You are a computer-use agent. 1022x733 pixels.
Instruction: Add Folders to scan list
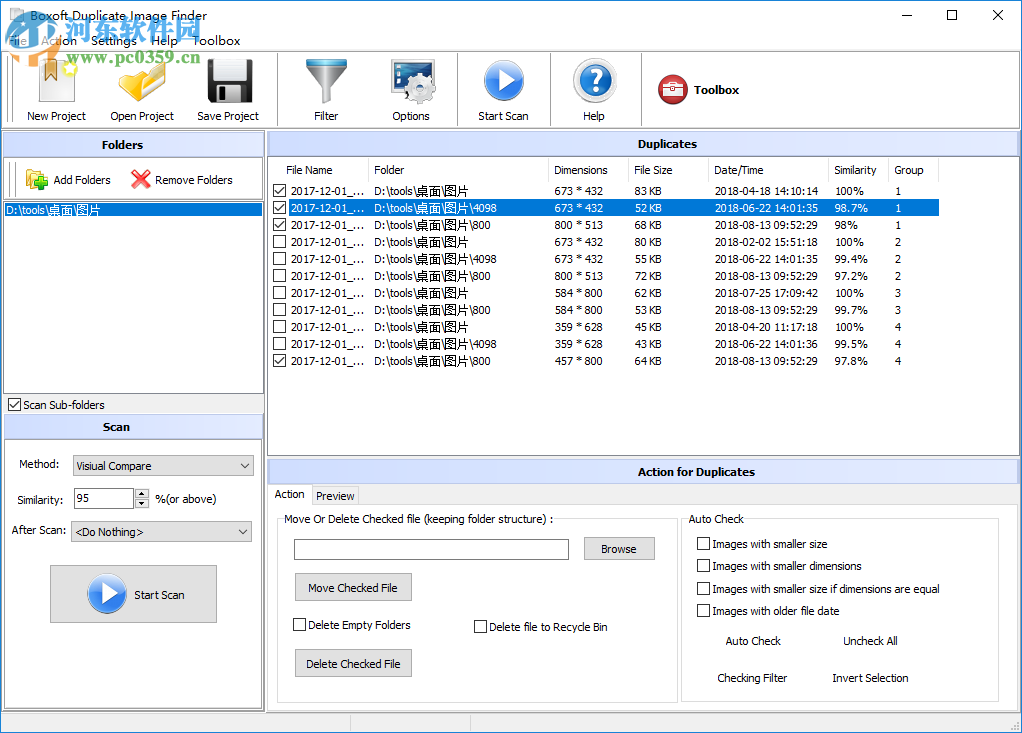68,179
